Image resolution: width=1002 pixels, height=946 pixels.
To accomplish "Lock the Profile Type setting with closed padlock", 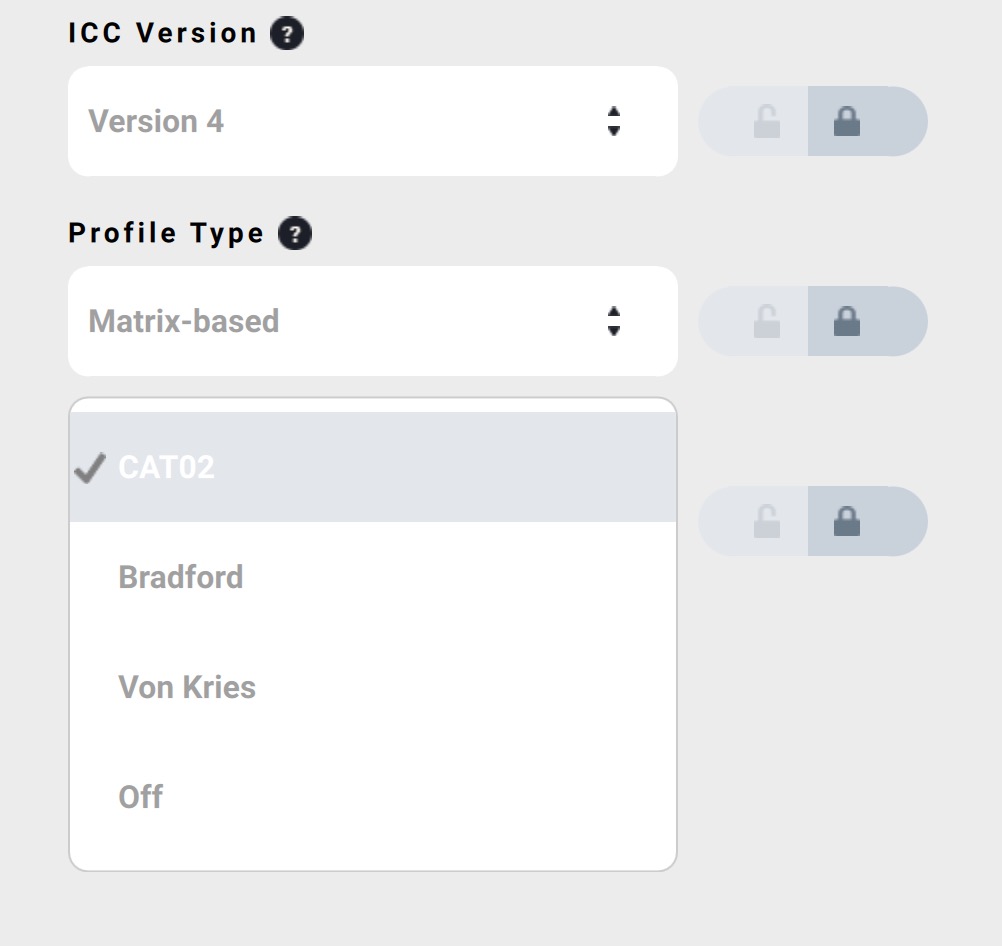I will tap(847, 322).
